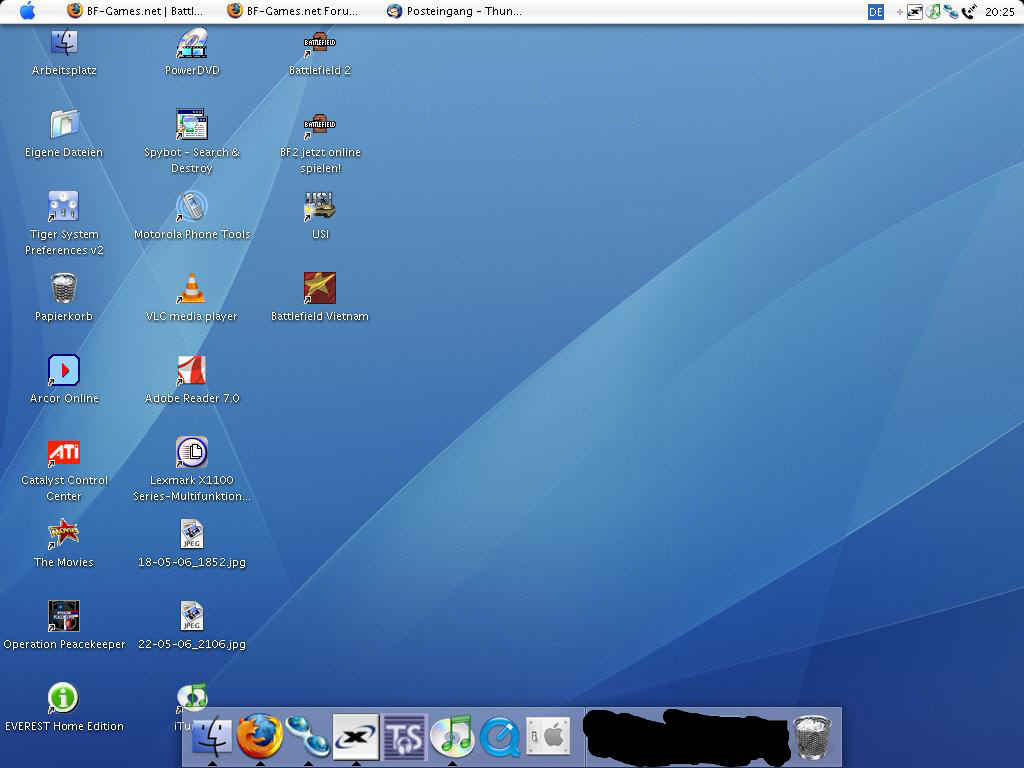This screenshot has width=1024, height=768.
Task: Launch QuickTime Player from the dock
Action: (x=500, y=737)
